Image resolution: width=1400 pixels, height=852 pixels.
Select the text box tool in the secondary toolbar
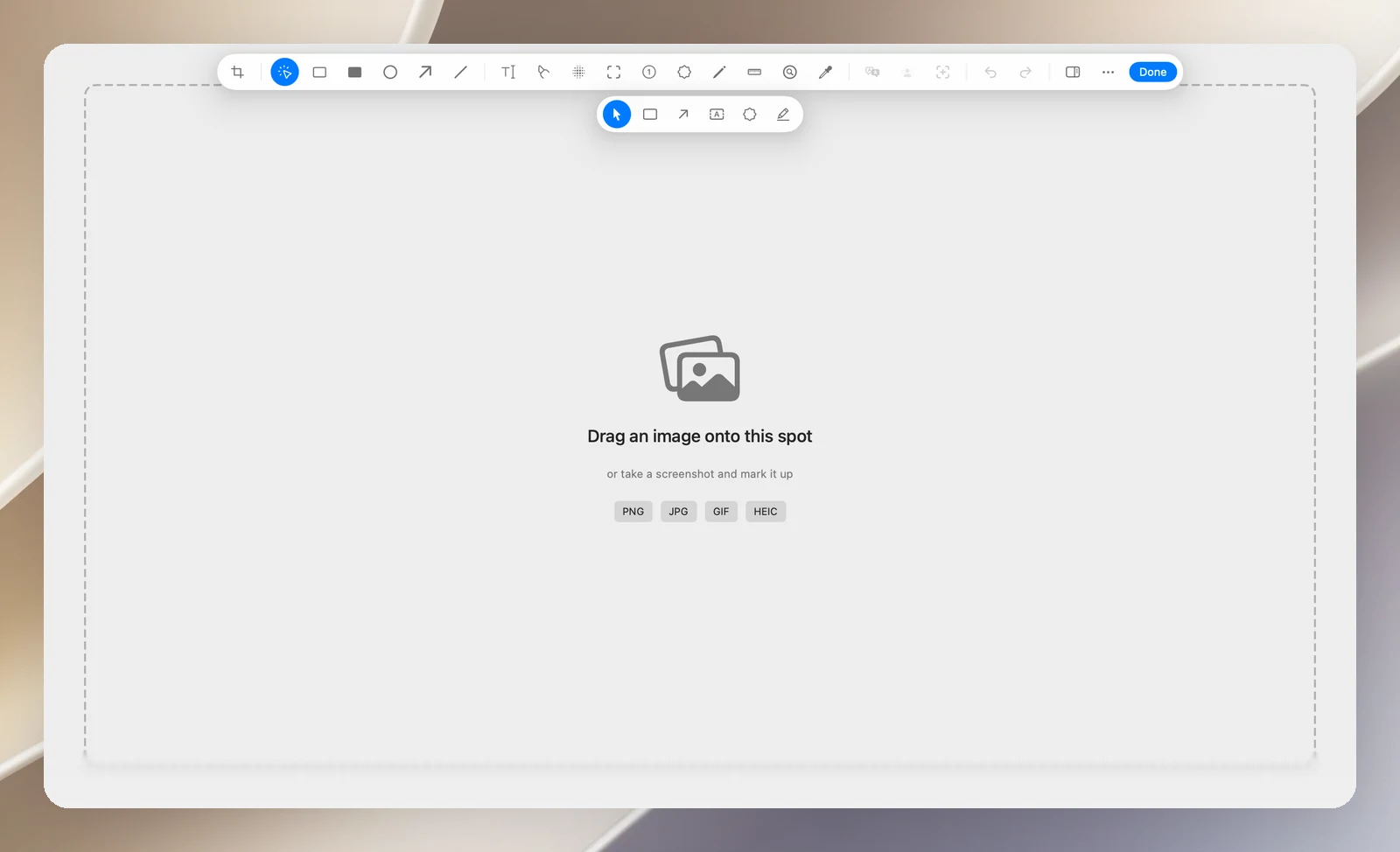[x=717, y=115]
